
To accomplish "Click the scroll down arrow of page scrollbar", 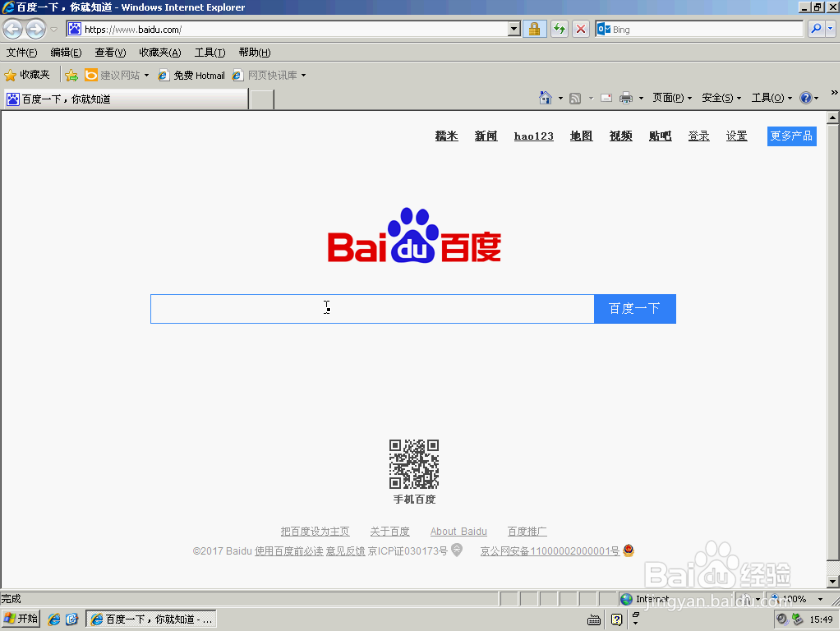I will click(832, 581).
